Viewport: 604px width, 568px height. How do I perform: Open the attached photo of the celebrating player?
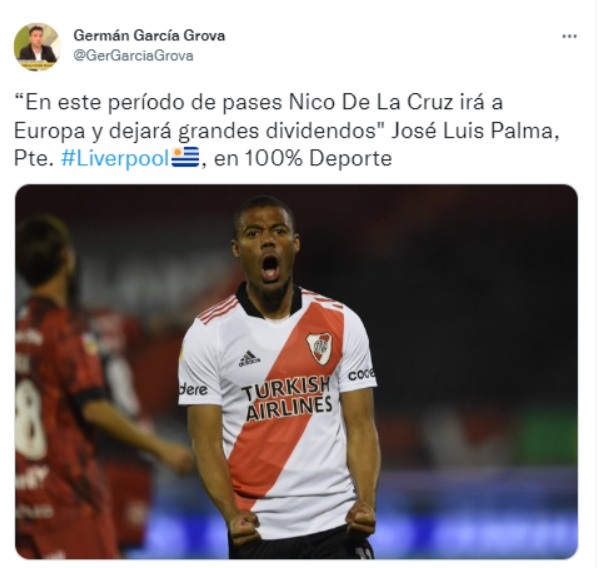(296, 372)
